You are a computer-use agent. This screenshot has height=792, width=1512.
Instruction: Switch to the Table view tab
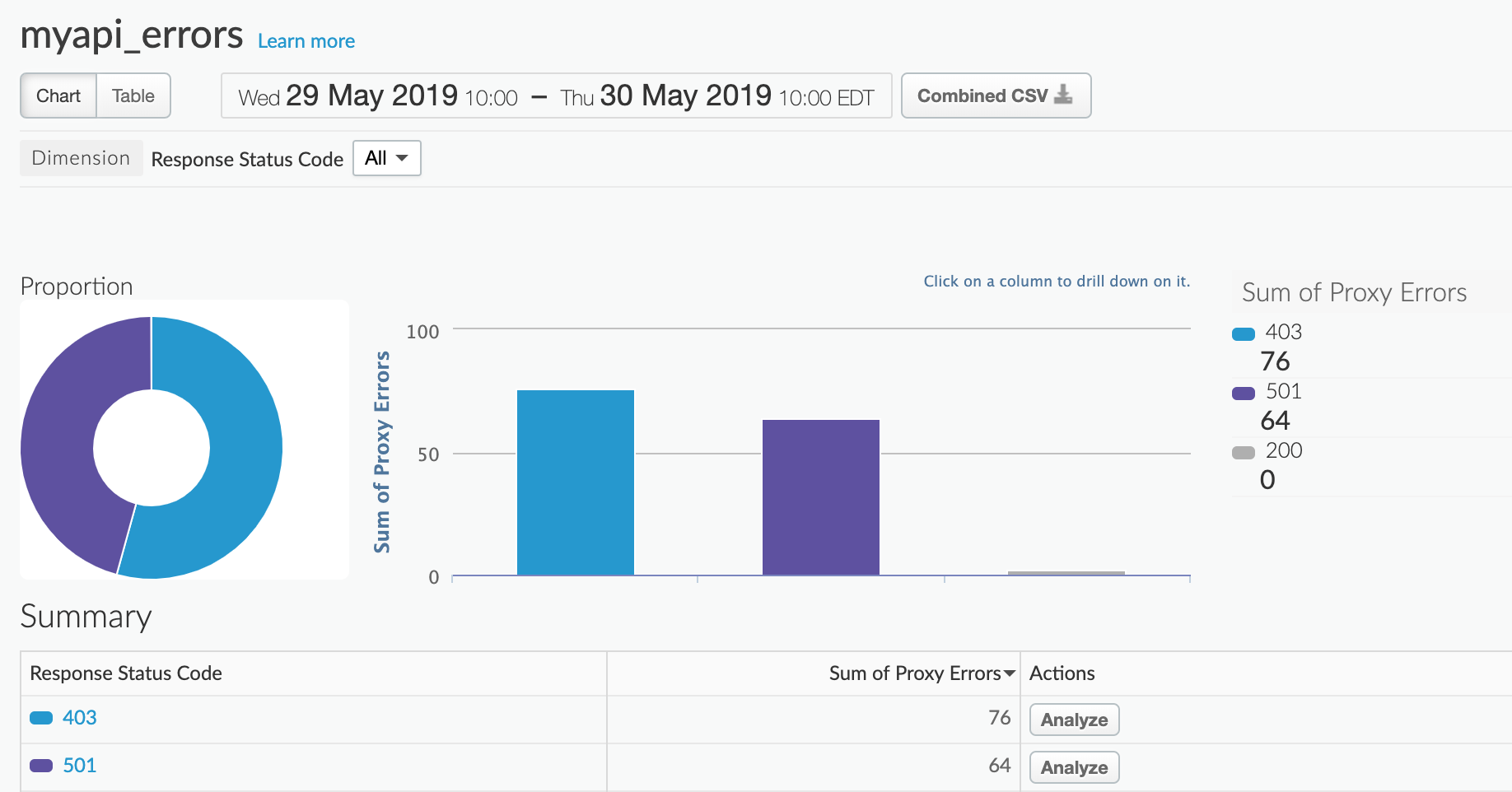(133, 96)
